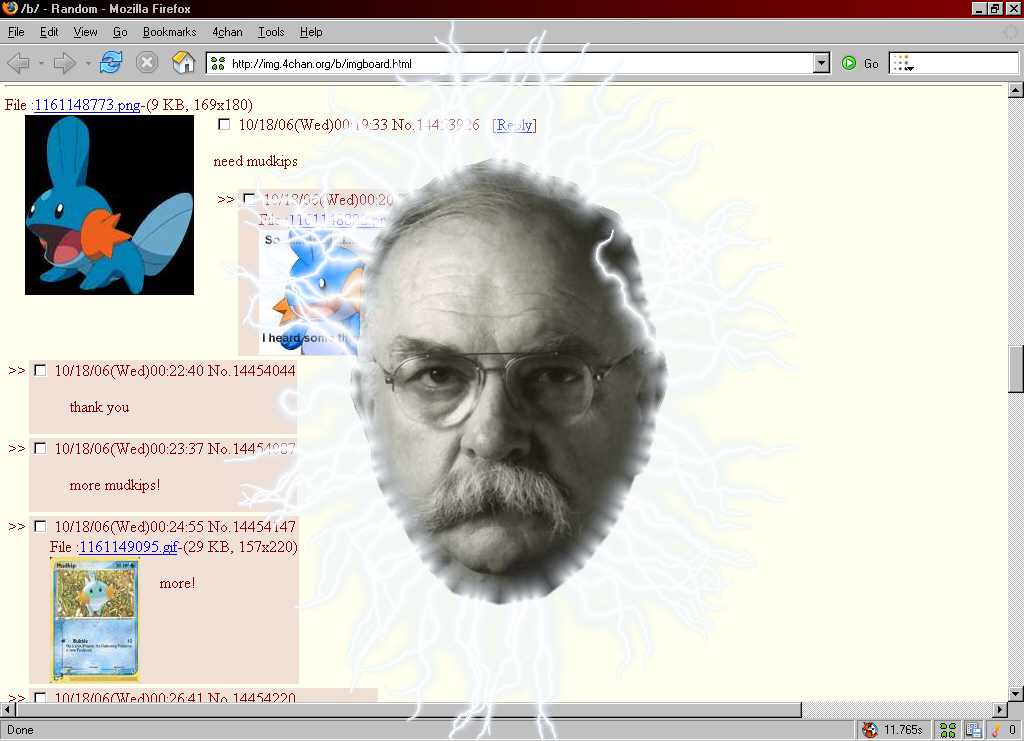
Task: Open the Mudkip trading card thumbnail
Action: click(x=95, y=620)
